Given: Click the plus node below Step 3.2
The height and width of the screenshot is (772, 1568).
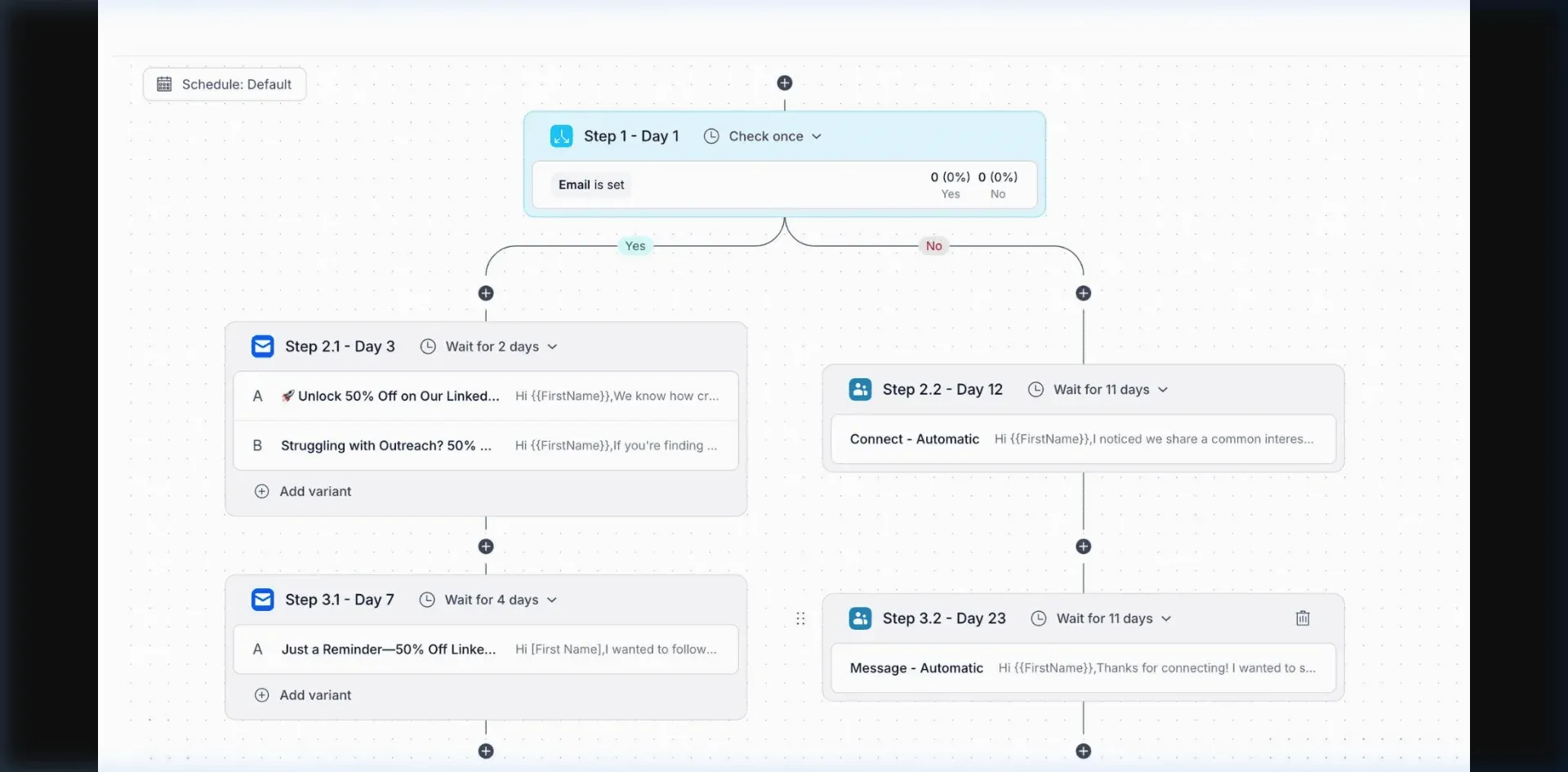Looking at the screenshot, I should tap(1084, 751).
